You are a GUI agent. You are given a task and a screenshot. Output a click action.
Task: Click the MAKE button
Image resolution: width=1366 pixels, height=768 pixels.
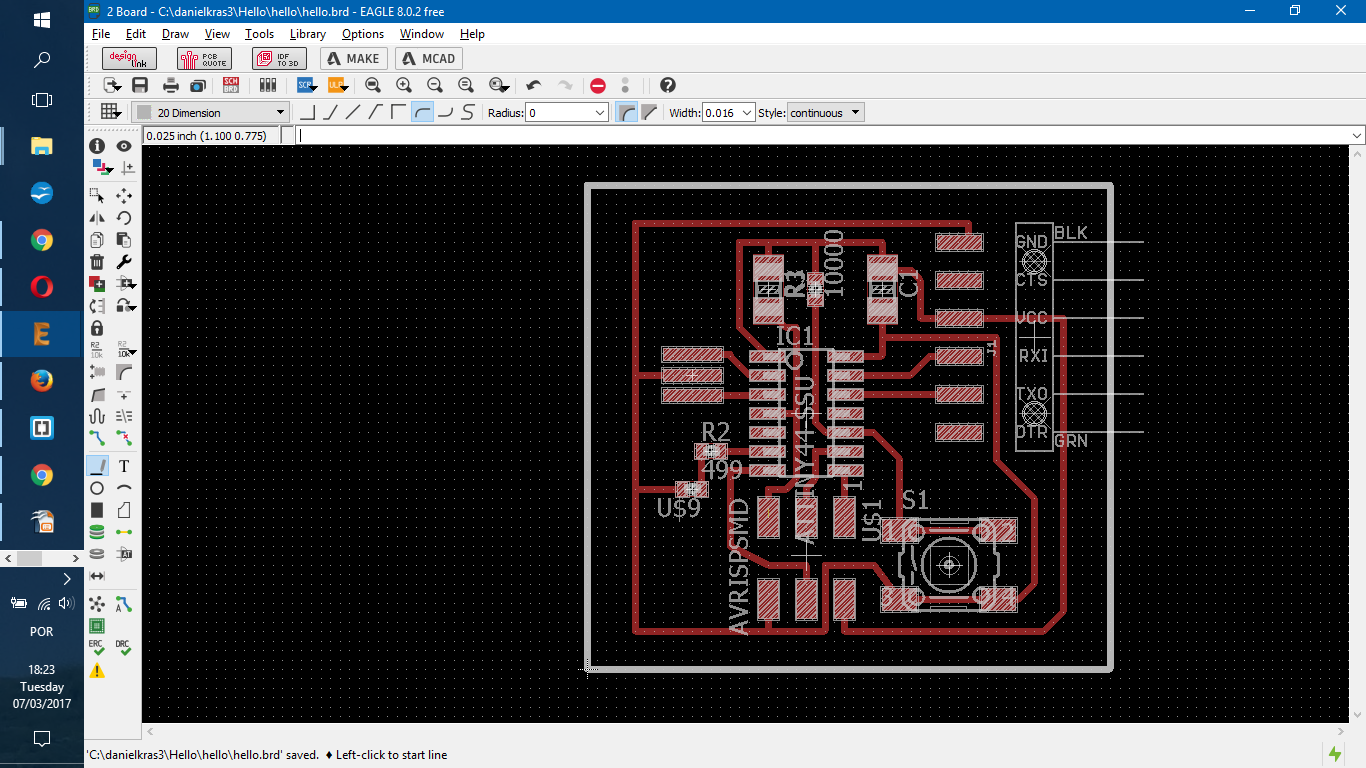[353, 58]
